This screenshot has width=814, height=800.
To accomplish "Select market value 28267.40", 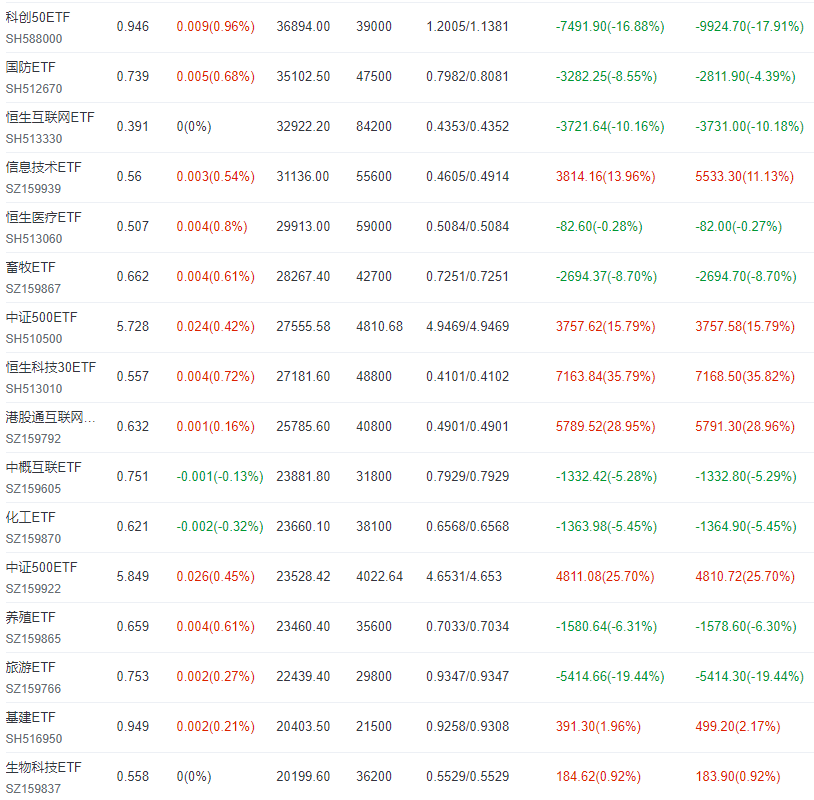I will [x=303, y=276].
